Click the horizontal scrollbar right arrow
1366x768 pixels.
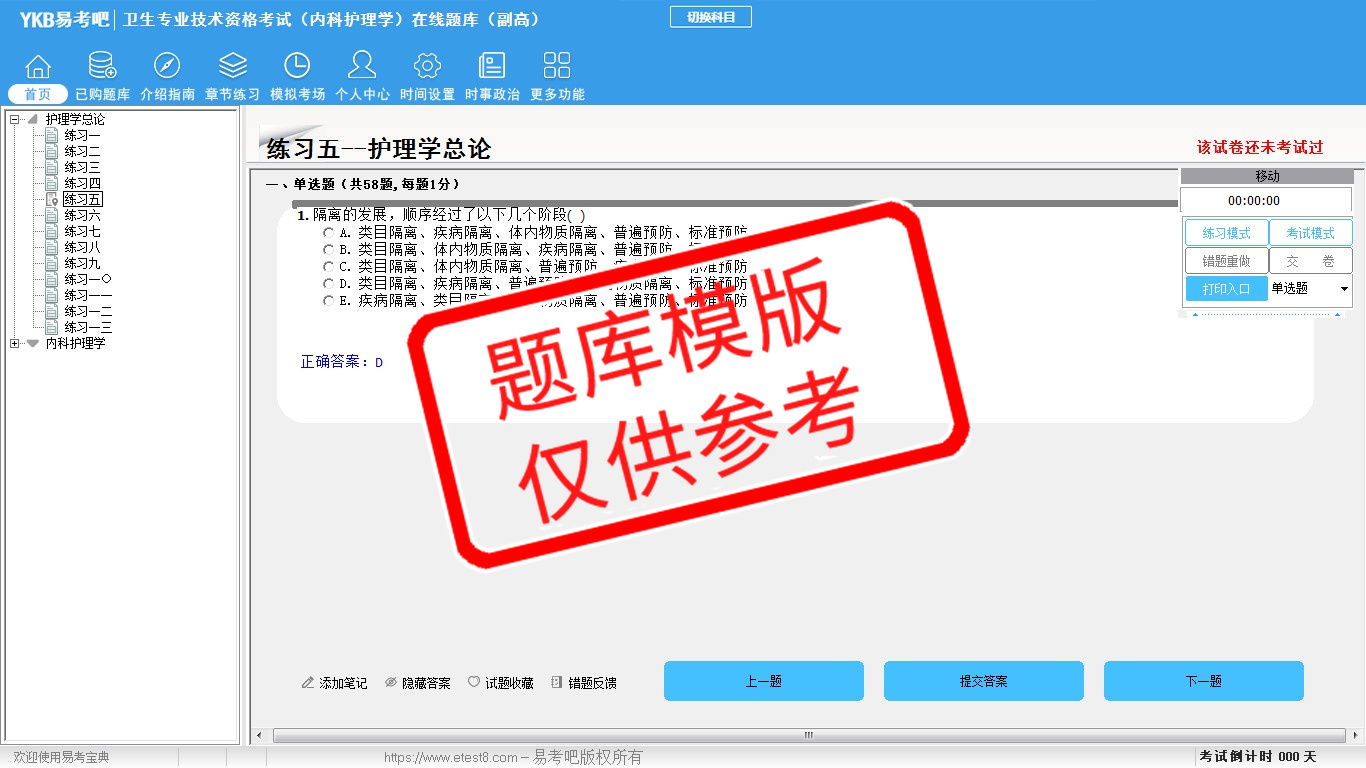1355,736
